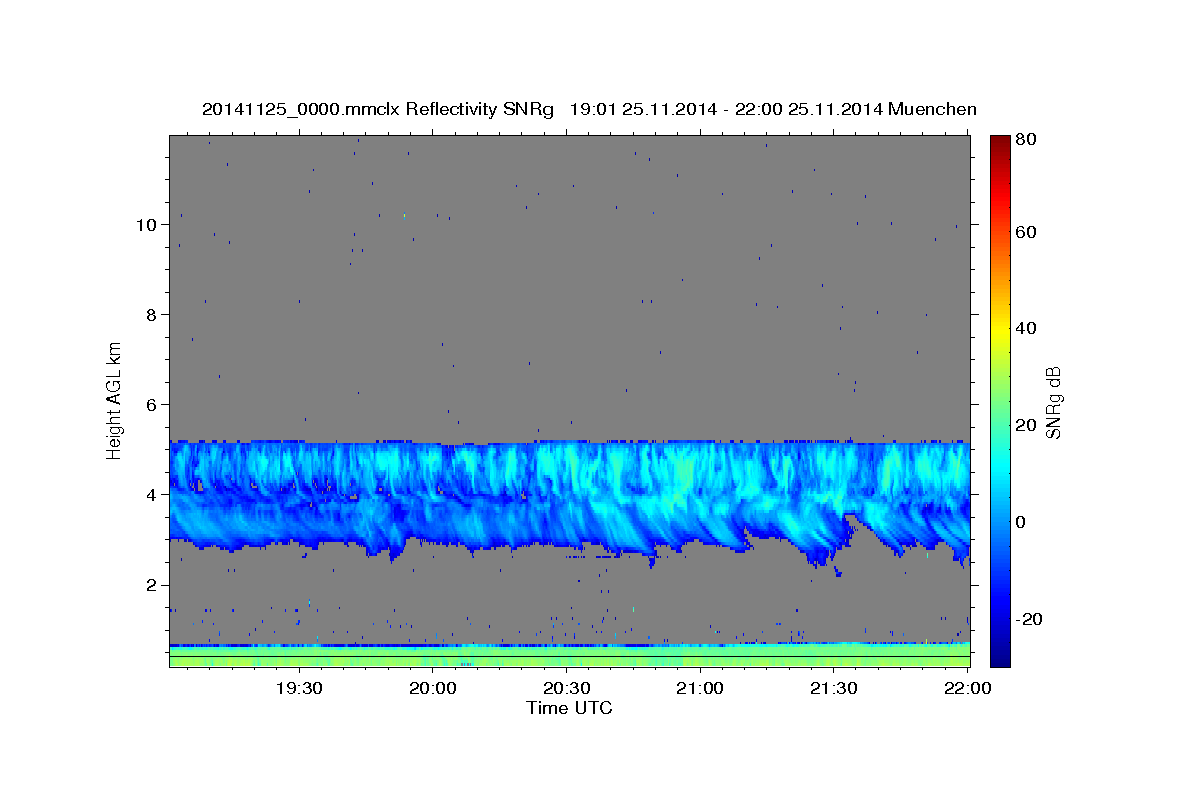Click the plot title text

(589, 109)
